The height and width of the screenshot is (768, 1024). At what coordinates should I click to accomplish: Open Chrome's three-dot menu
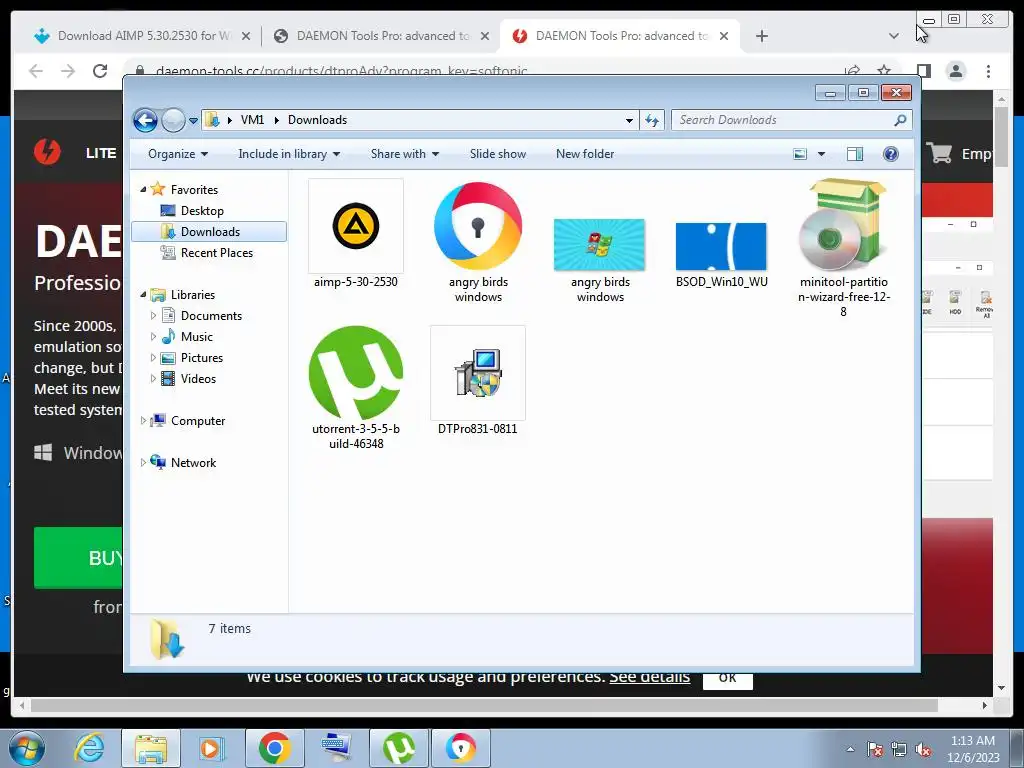(x=988, y=71)
